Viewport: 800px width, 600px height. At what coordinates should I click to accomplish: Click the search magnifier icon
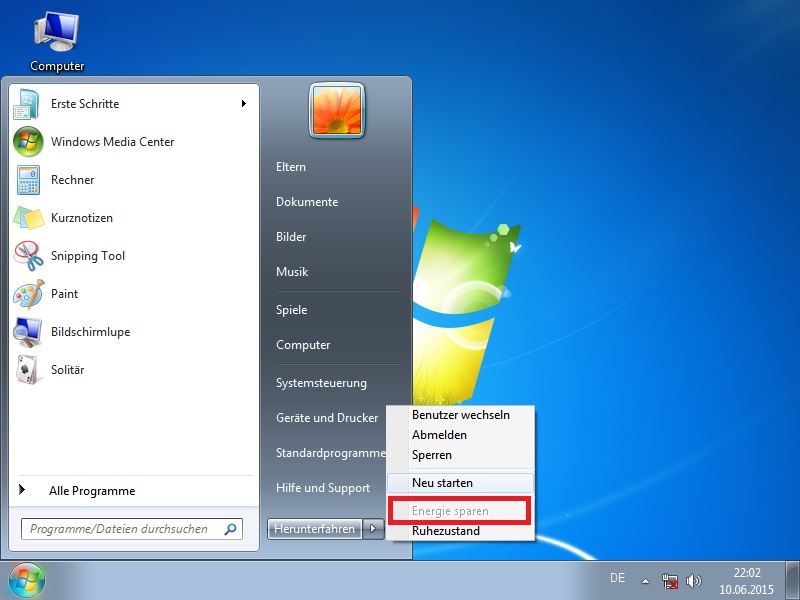coord(231,529)
